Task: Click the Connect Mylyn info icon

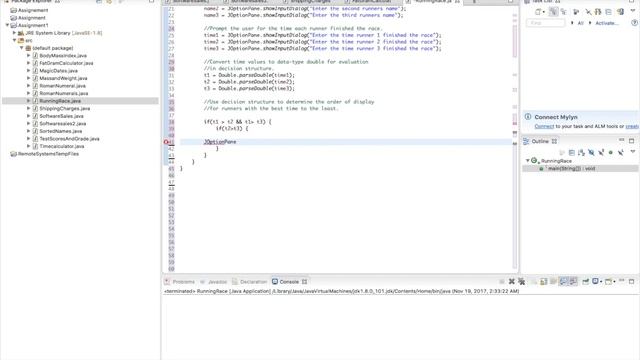Action: click(x=528, y=117)
